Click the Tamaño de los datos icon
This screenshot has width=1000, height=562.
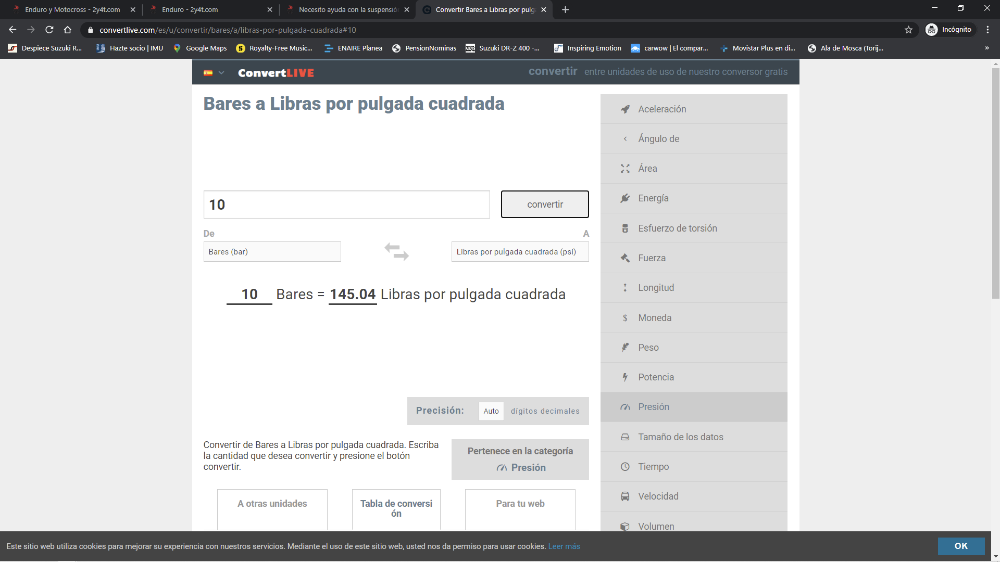pyautogui.click(x=625, y=437)
